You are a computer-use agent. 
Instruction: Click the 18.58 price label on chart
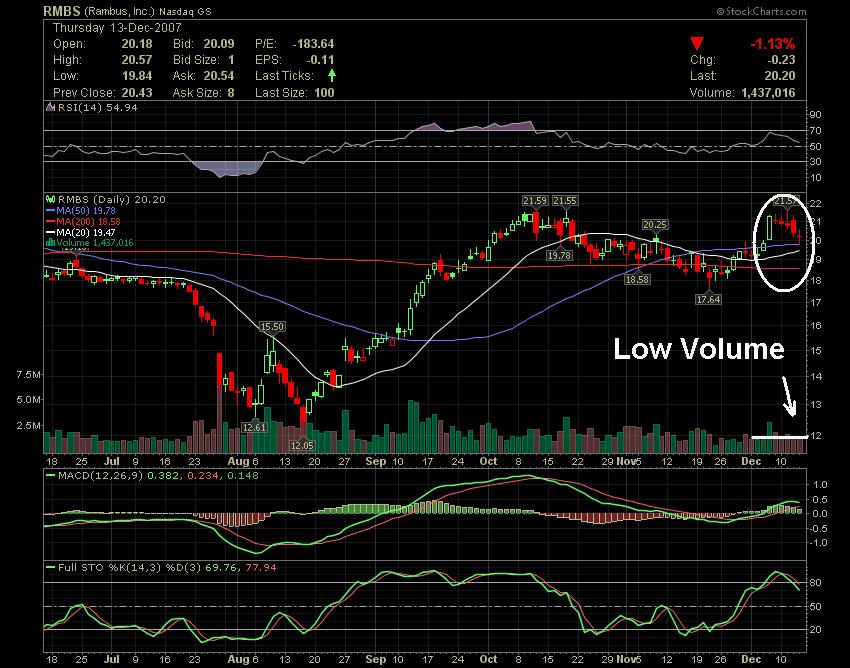point(637,280)
